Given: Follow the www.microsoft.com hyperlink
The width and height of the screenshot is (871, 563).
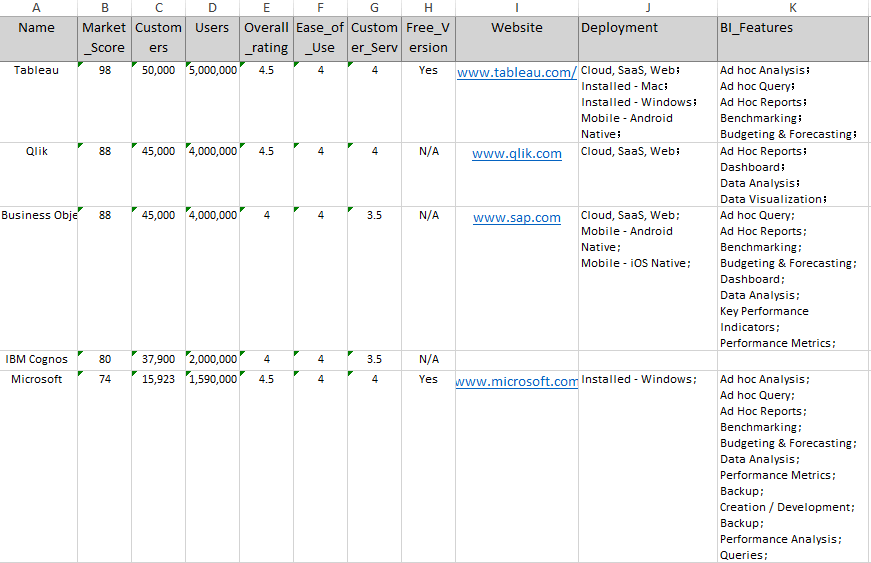Looking at the screenshot, I should pyautogui.click(x=516, y=382).
